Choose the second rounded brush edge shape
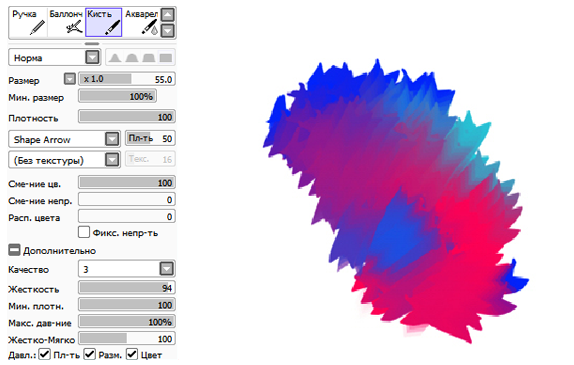 pos(132,58)
